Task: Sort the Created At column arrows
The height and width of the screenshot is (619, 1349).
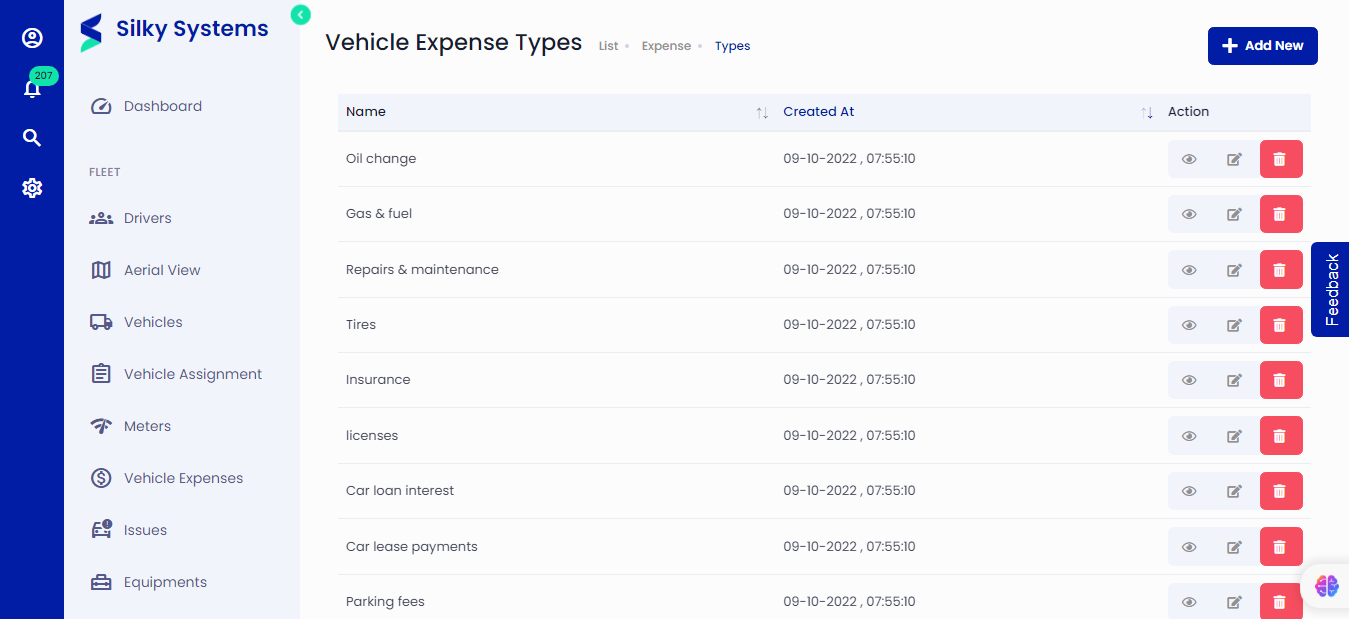Action: pyautogui.click(x=1146, y=112)
